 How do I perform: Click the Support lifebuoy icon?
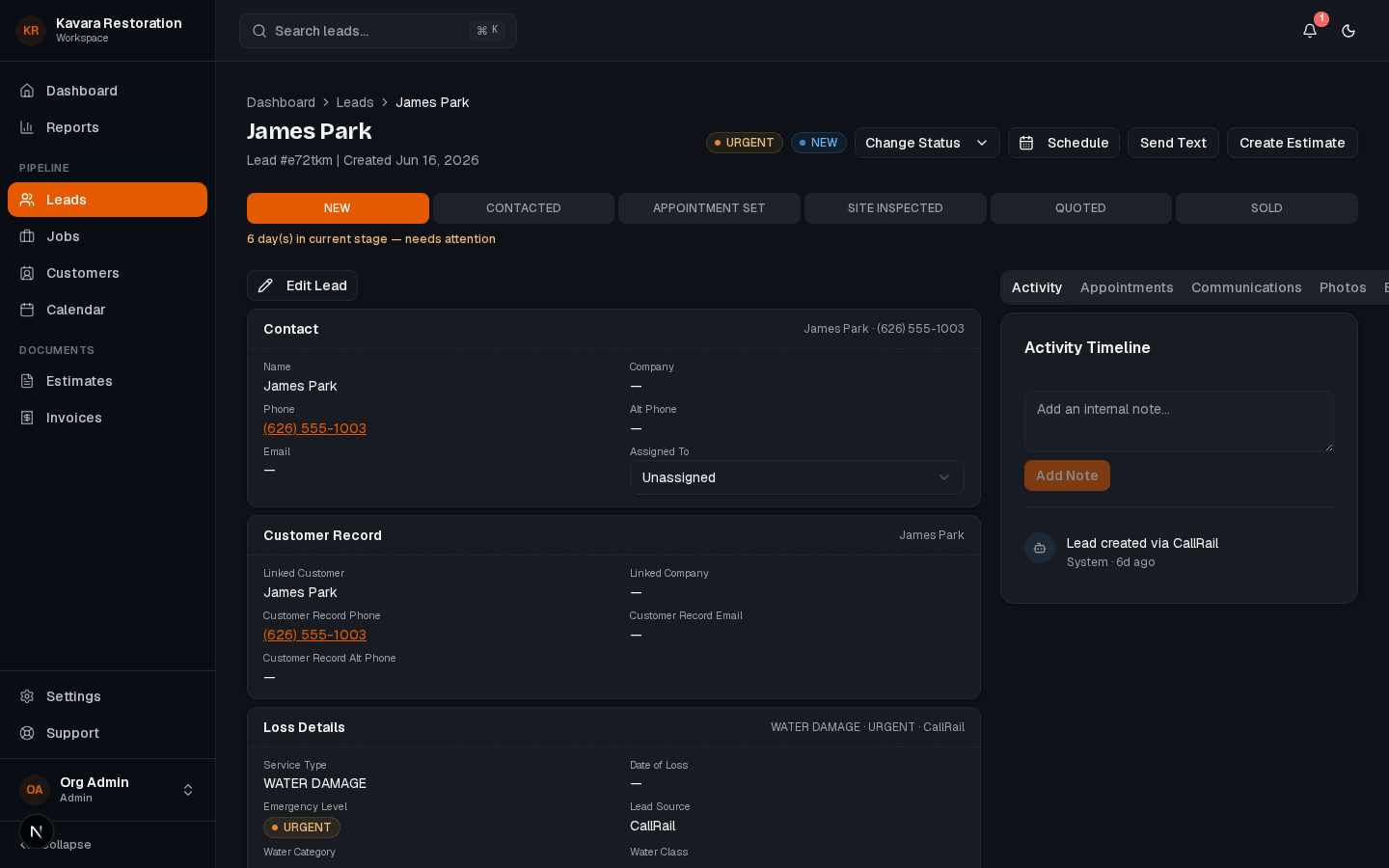click(27, 733)
